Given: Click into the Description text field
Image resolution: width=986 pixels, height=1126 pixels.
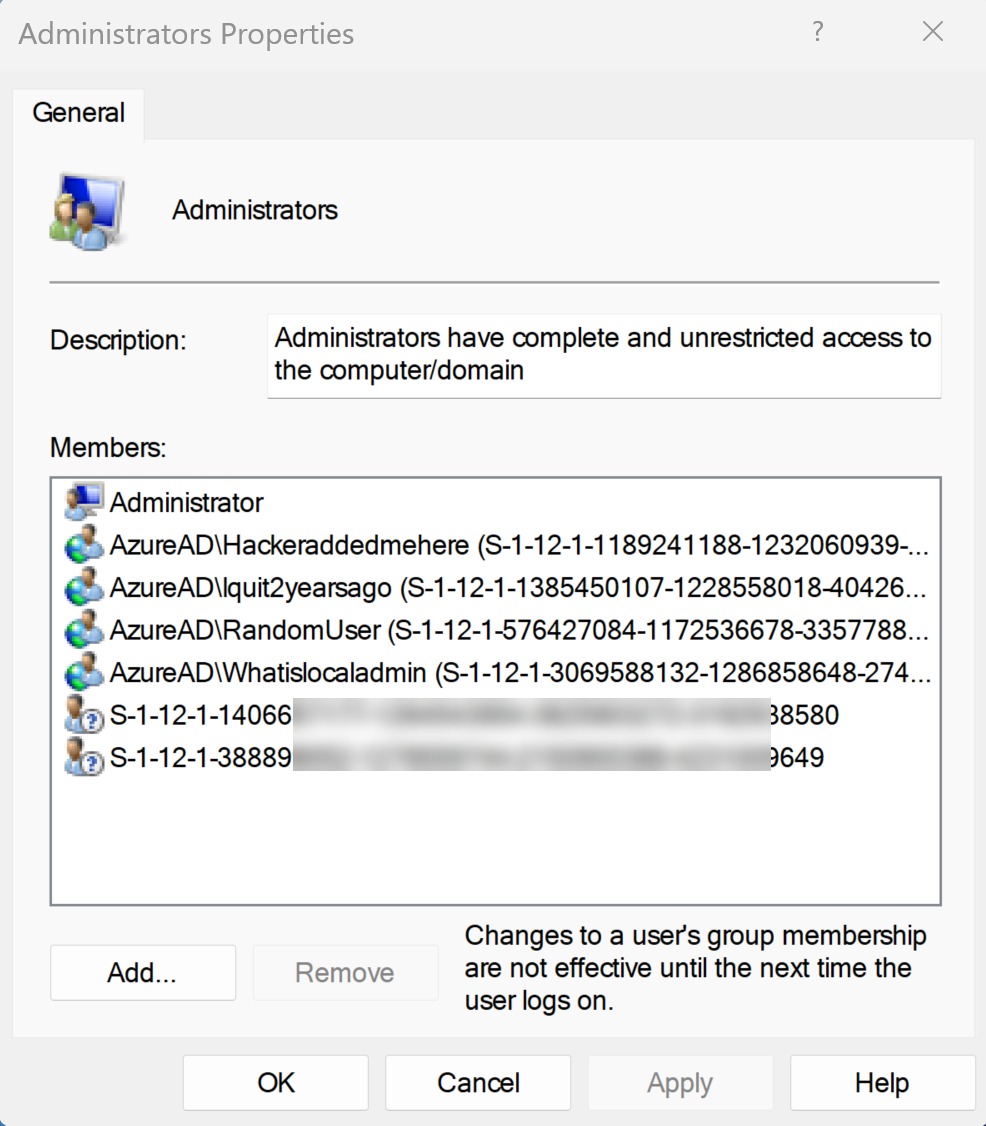Looking at the screenshot, I should (603, 355).
